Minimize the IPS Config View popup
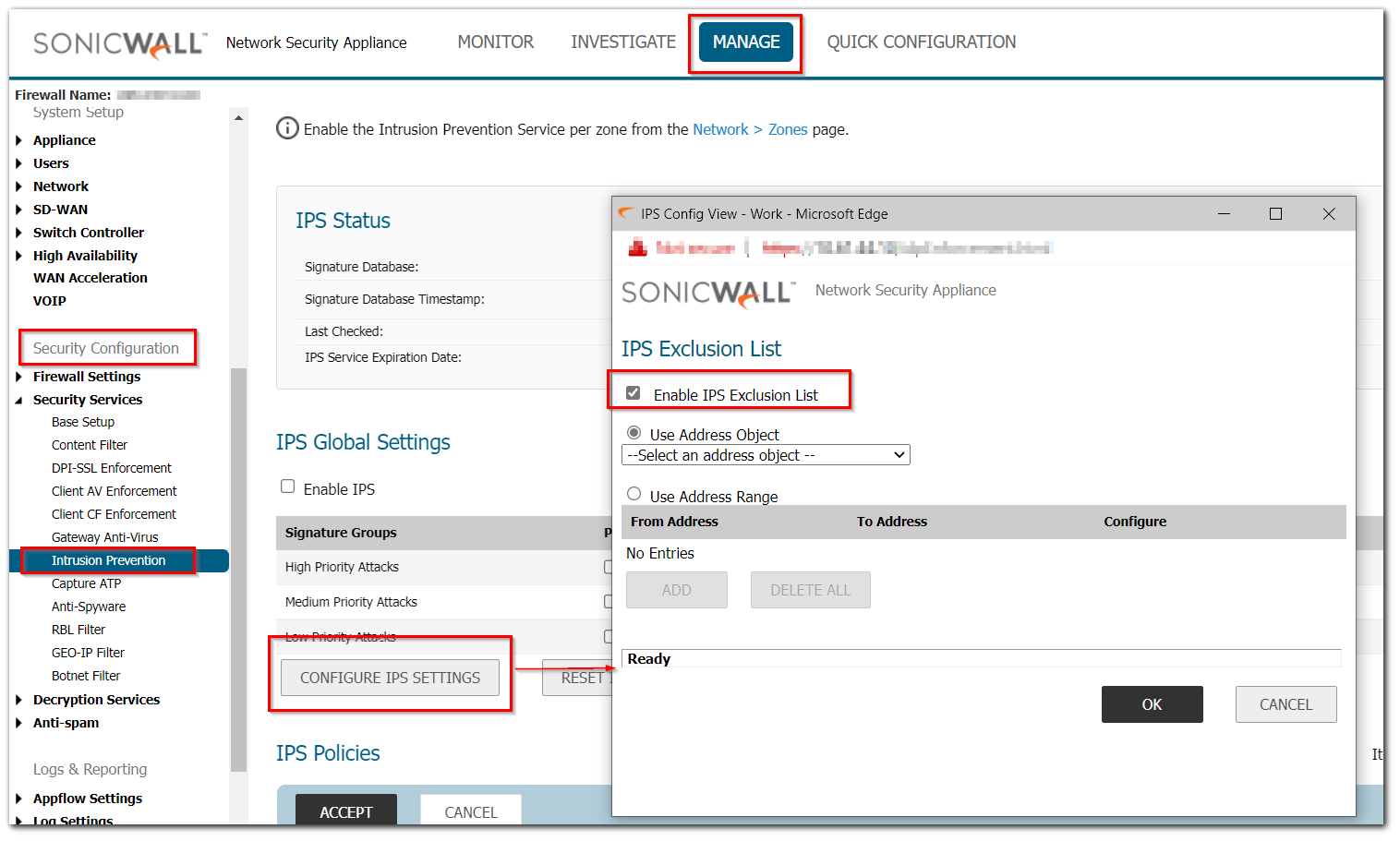The height and width of the screenshot is (841, 1400). (1224, 214)
